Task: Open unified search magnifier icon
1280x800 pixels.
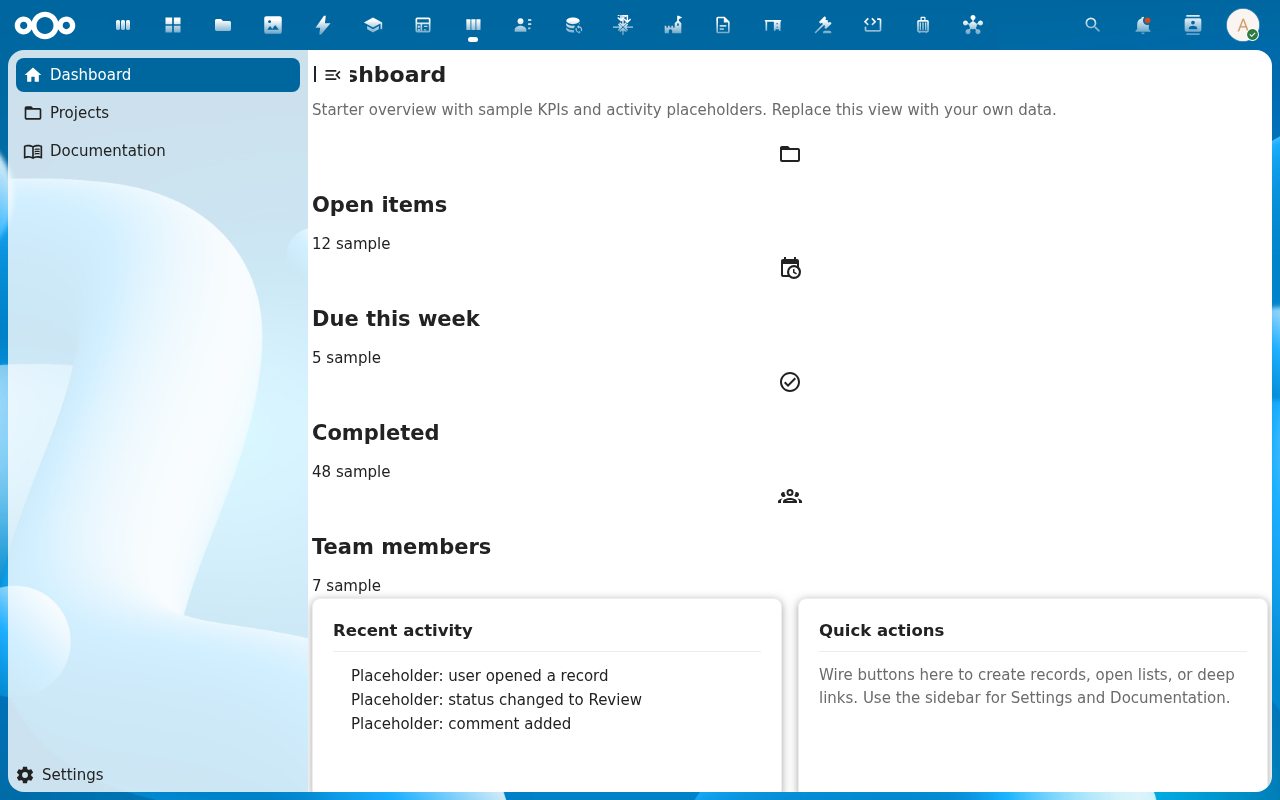Action: [x=1093, y=25]
